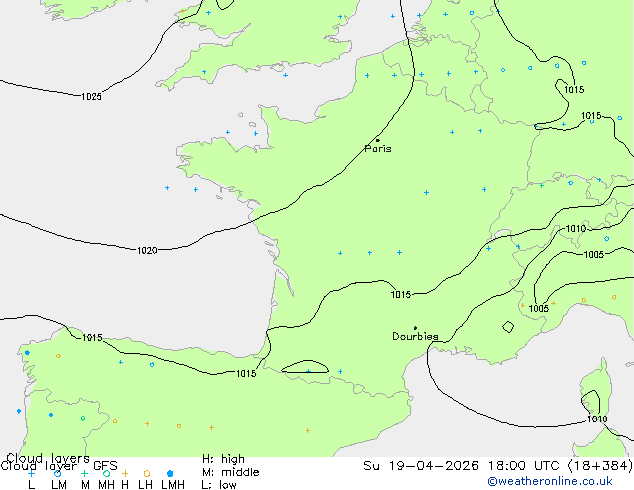Click the Dourbies city name label

[x=415, y=336]
